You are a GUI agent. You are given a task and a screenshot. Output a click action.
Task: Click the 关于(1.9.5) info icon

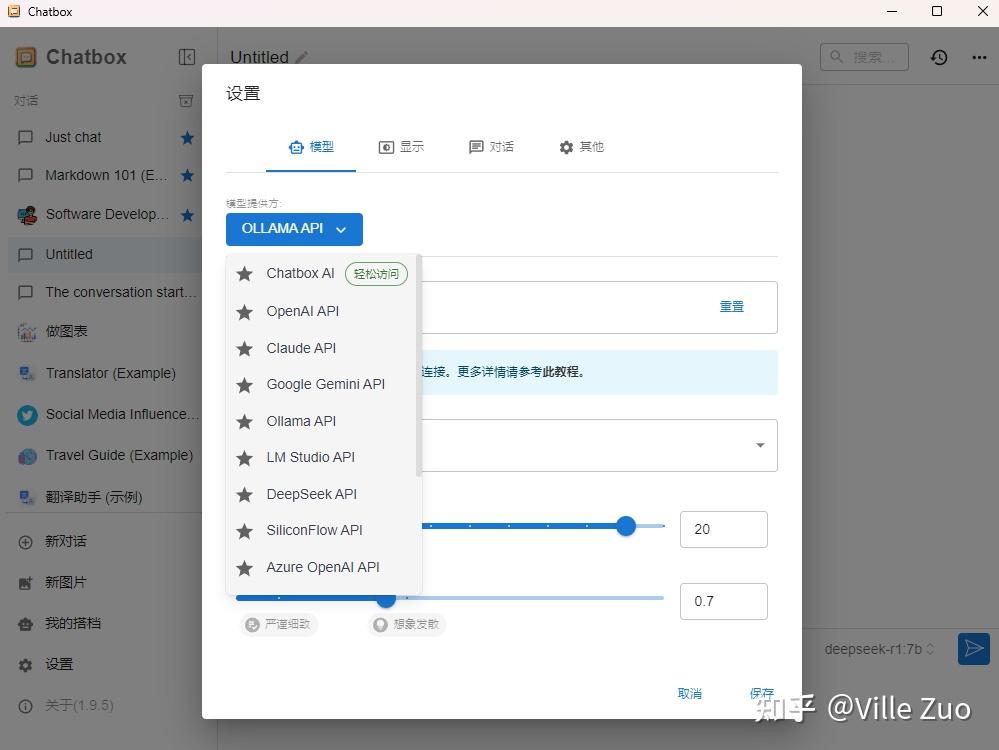point(24,705)
